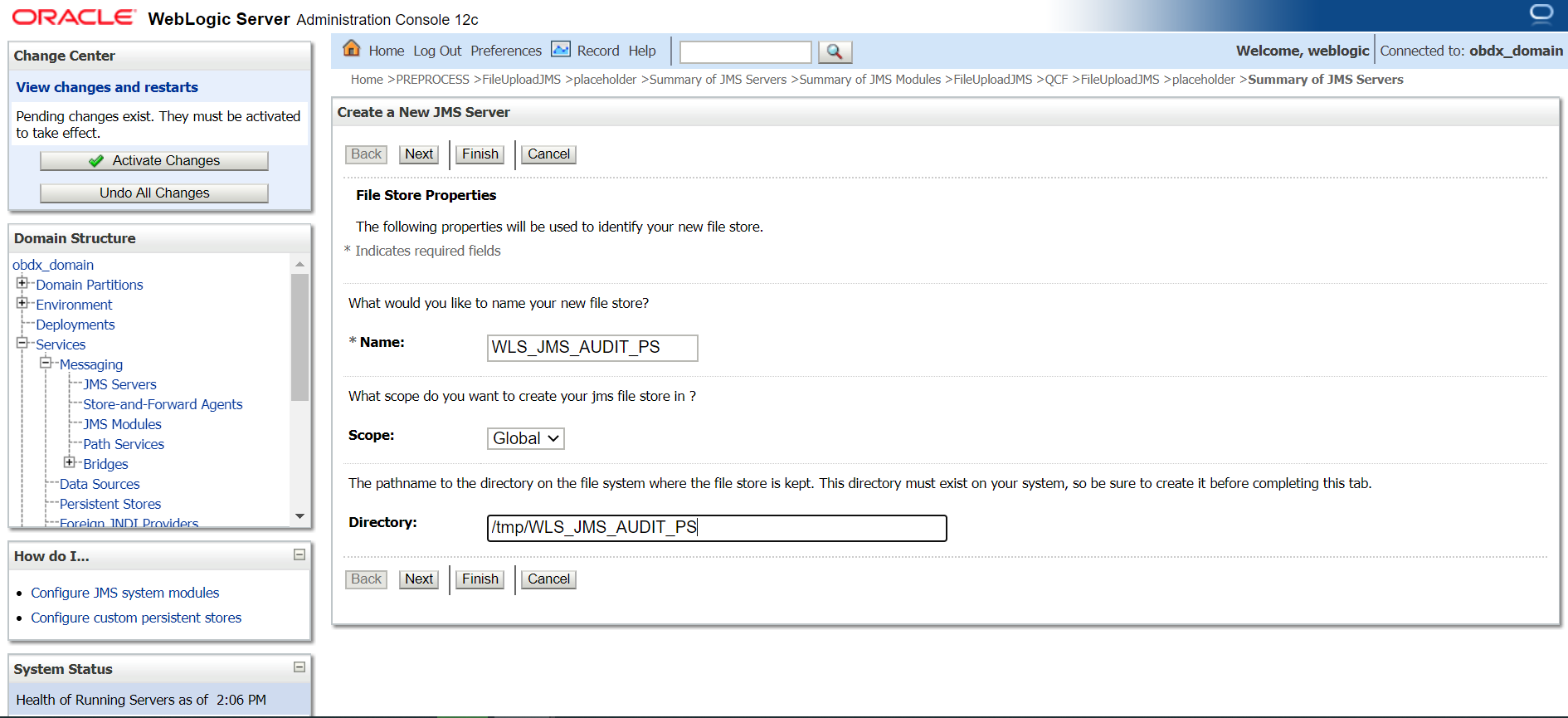This screenshot has width=1568, height=718.
Task: Click the Record chart icon
Action: coord(561,50)
